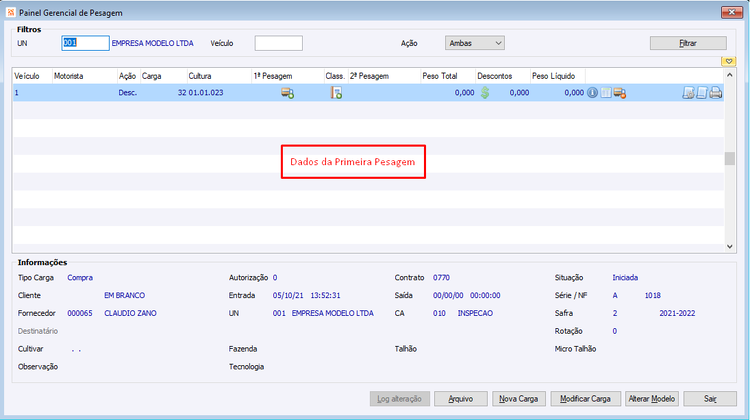
Task: Click the printer icon in the row
Action: 716,93
